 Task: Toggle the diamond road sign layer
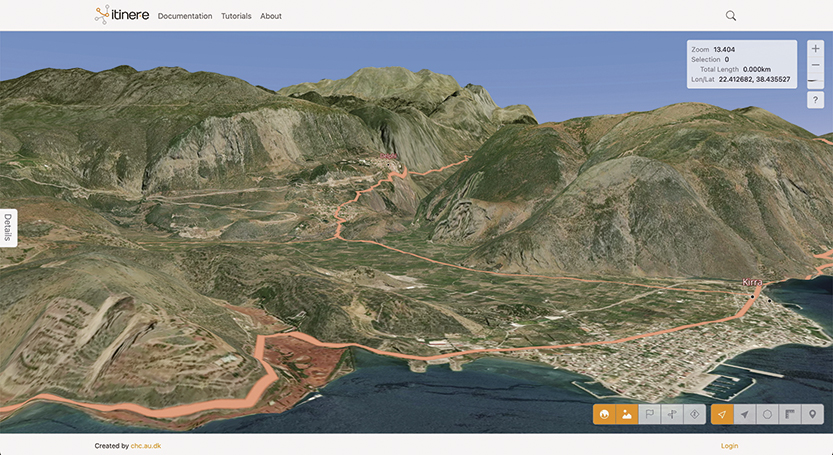(x=695, y=414)
